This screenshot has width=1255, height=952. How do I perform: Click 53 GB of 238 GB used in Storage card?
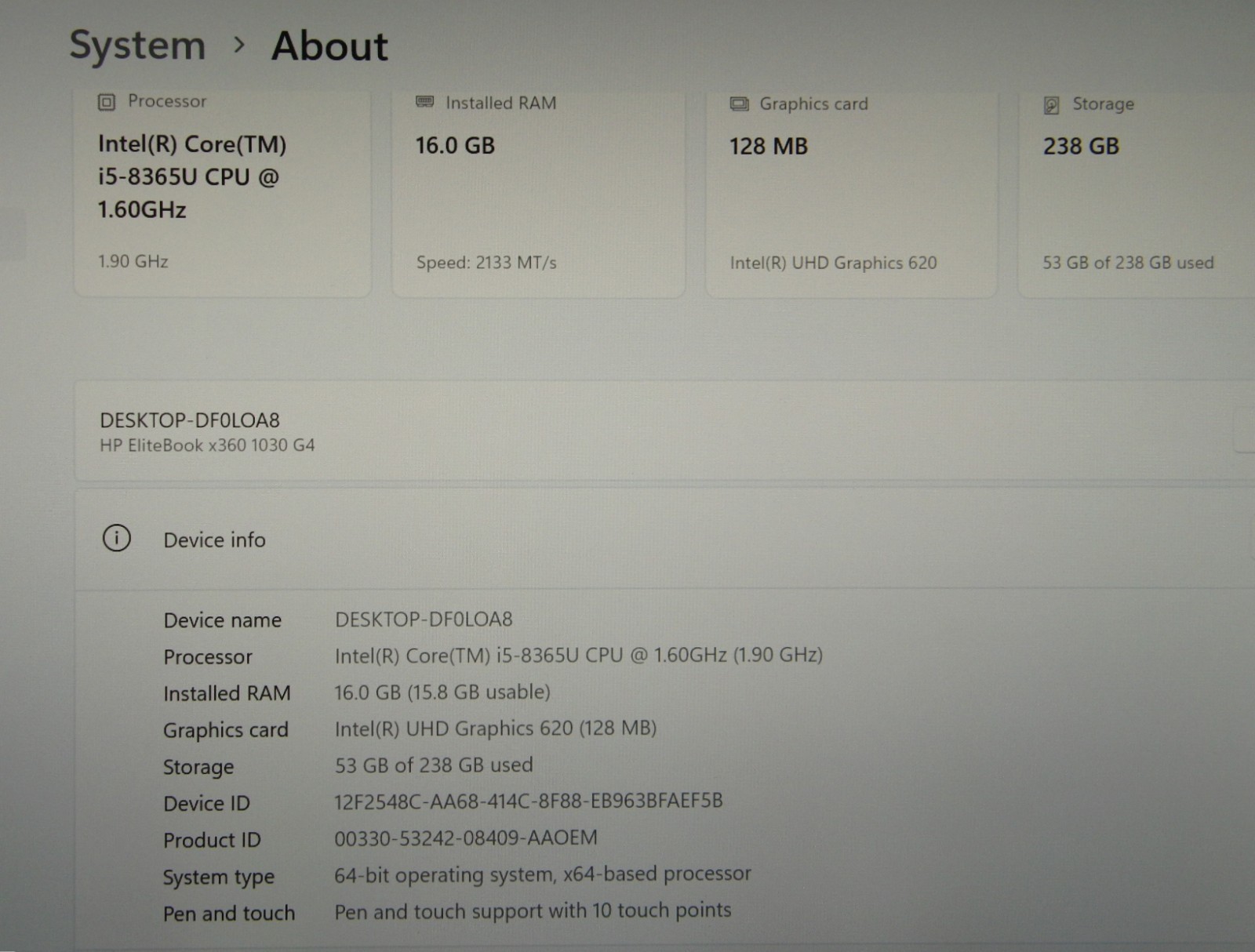coord(1128,263)
